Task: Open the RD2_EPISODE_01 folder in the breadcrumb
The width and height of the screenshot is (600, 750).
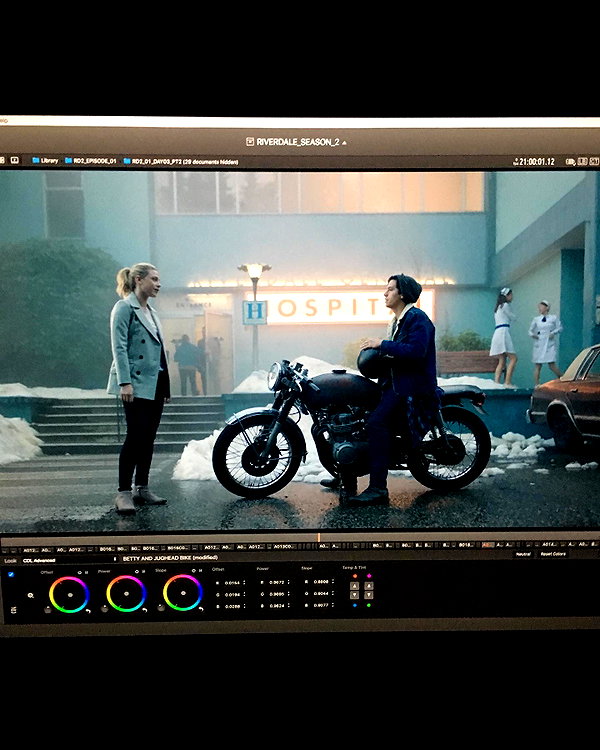Action: coord(90,161)
